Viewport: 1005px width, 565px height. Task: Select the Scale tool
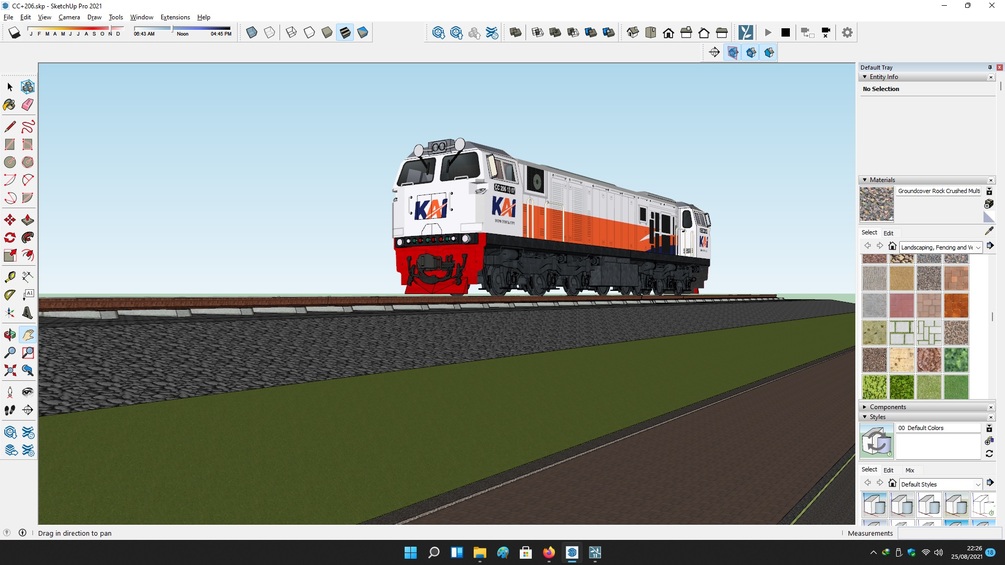(10, 256)
